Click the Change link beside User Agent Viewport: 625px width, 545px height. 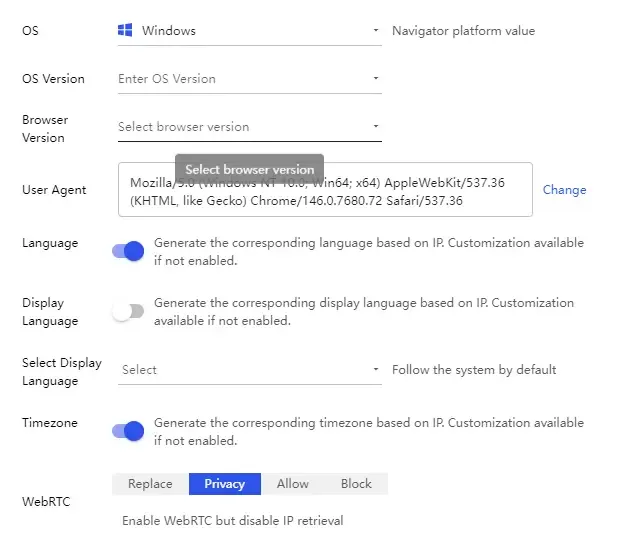(564, 190)
